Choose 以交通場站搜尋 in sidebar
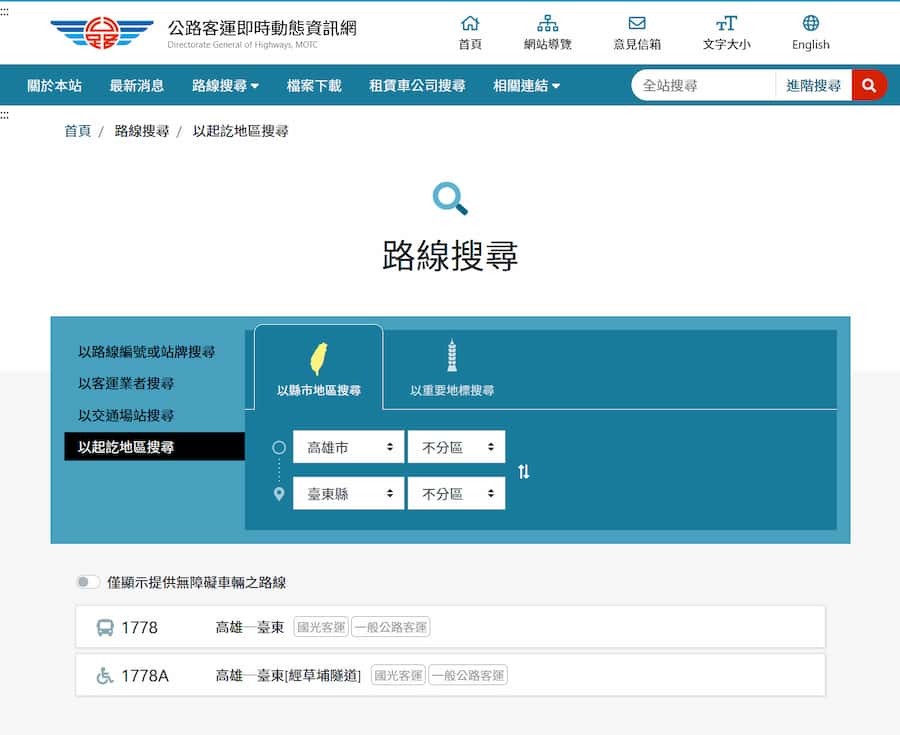Viewport: 900px width, 735px height. tap(126, 415)
